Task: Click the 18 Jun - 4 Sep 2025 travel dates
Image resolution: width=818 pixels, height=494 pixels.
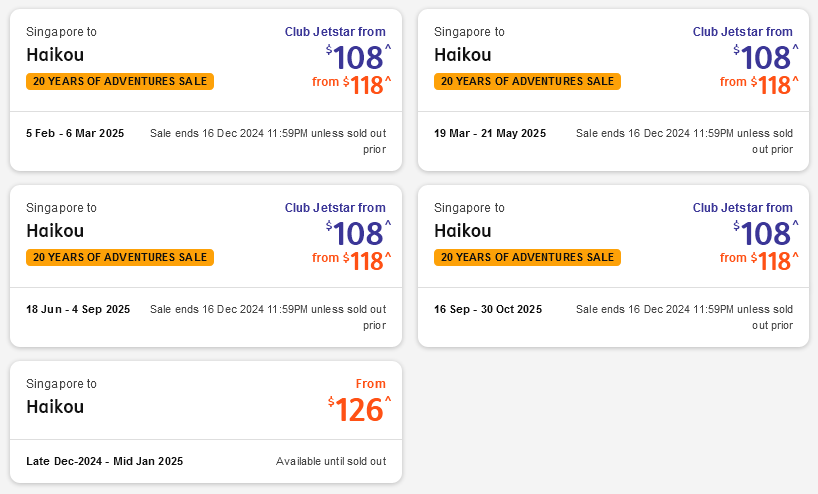Action: 78,309
